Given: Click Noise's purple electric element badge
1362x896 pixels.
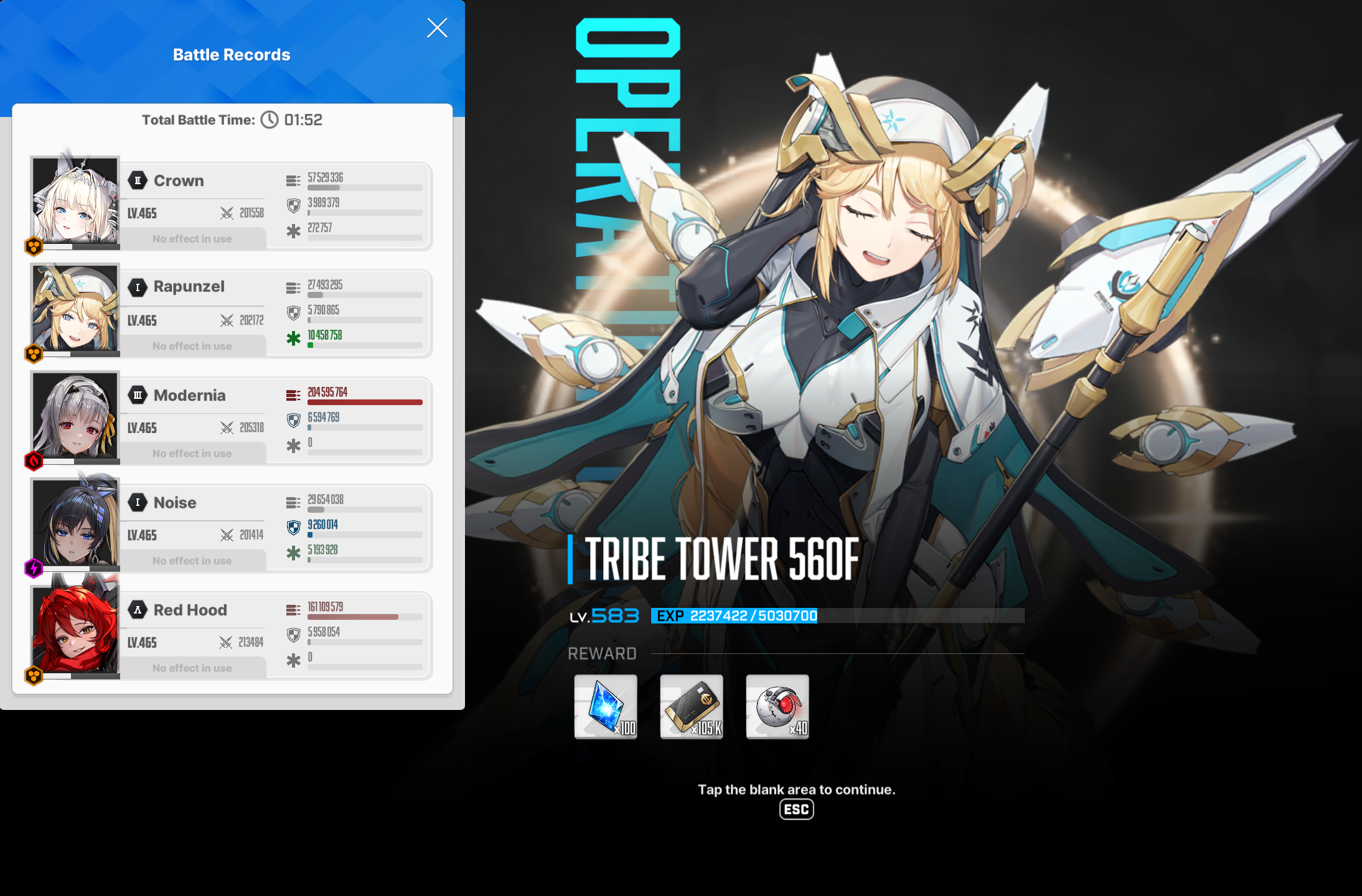Looking at the screenshot, I should 34,568.
